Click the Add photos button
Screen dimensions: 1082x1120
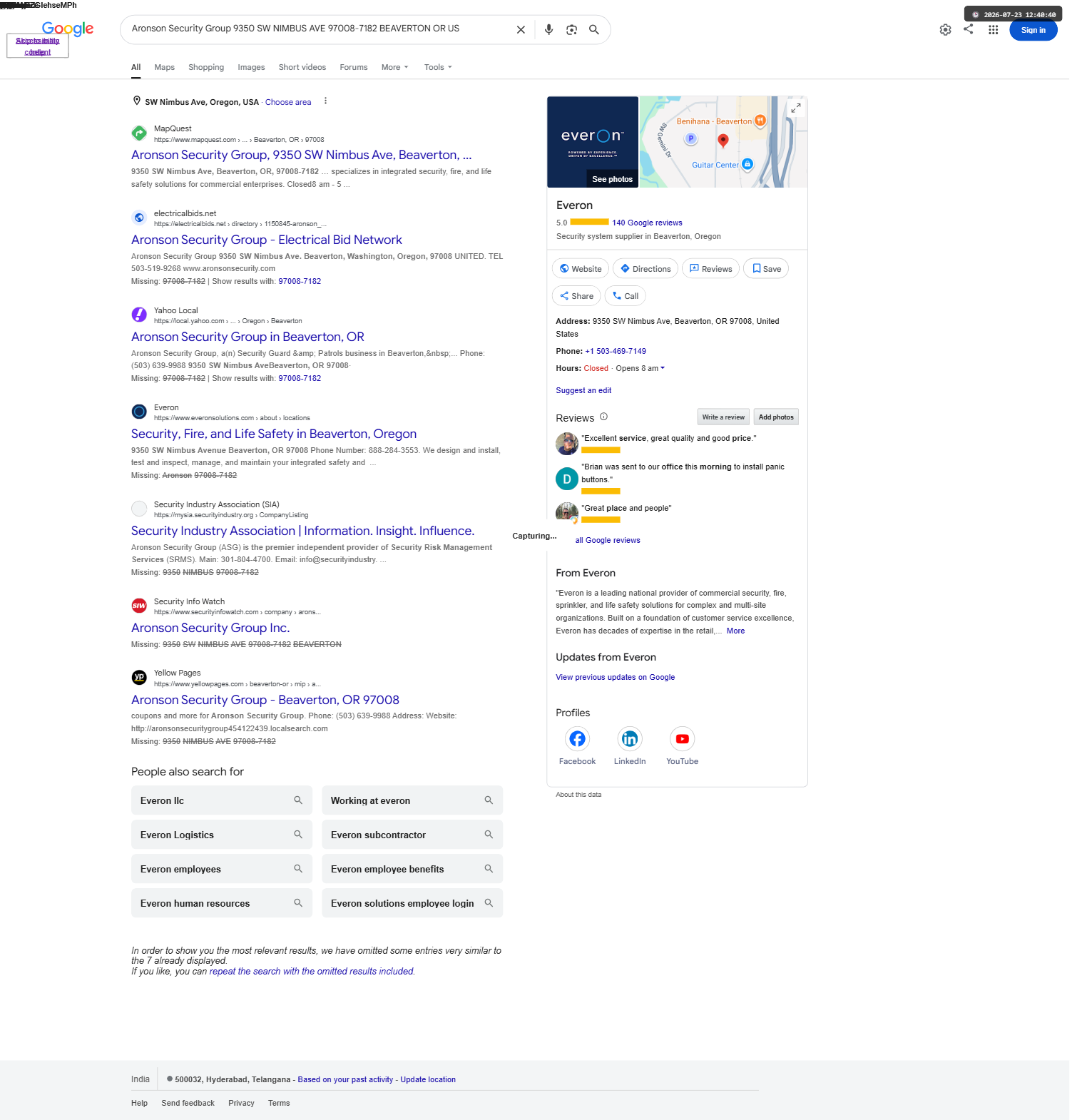[776, 417]
